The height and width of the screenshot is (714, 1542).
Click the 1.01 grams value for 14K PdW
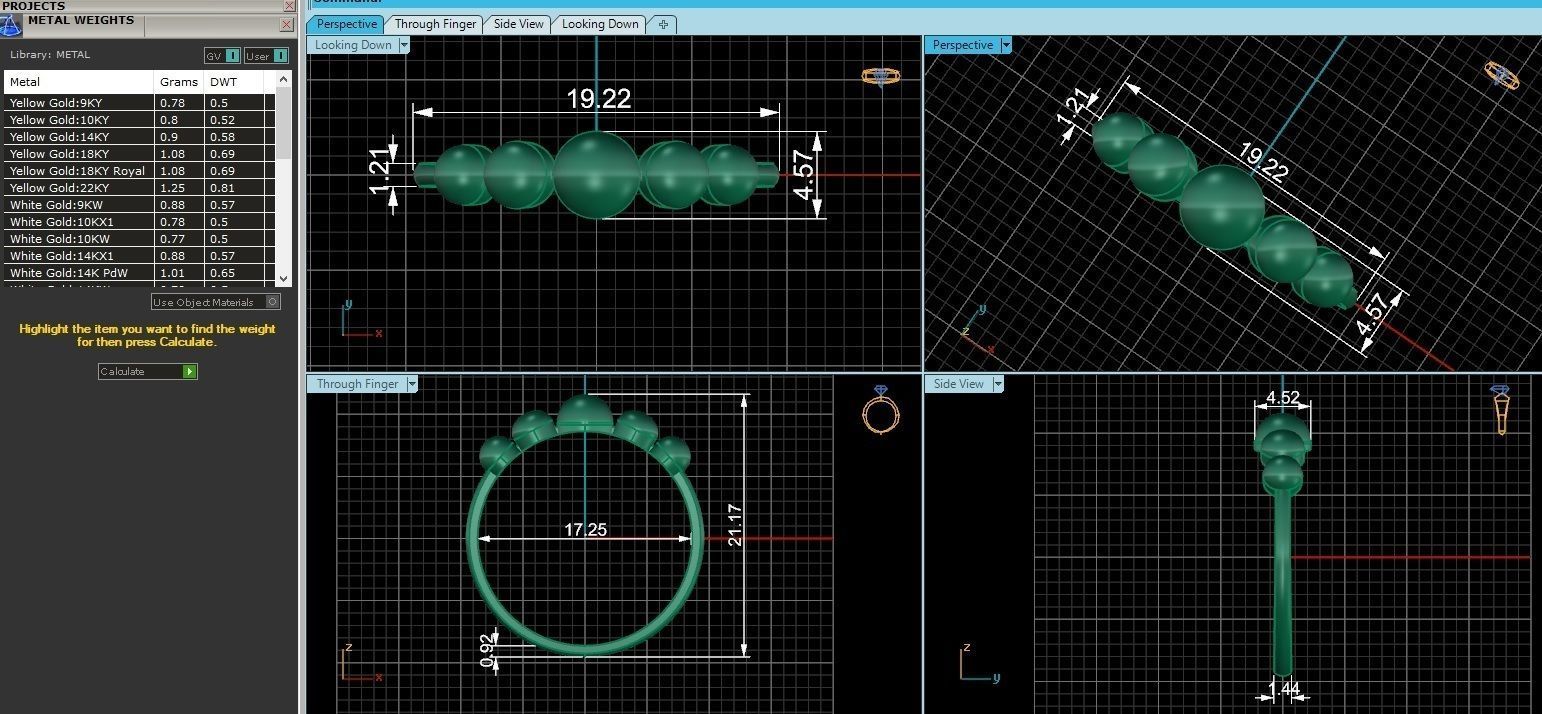pos(173,273)
